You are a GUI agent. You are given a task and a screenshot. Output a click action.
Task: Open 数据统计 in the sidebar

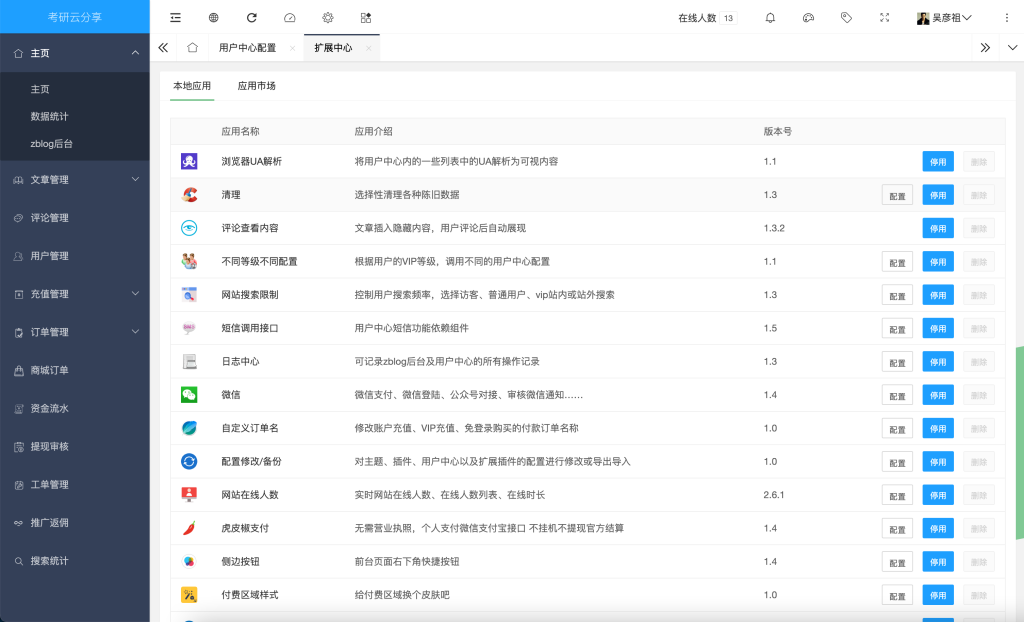pyautogui.click(x=49, y=116)
